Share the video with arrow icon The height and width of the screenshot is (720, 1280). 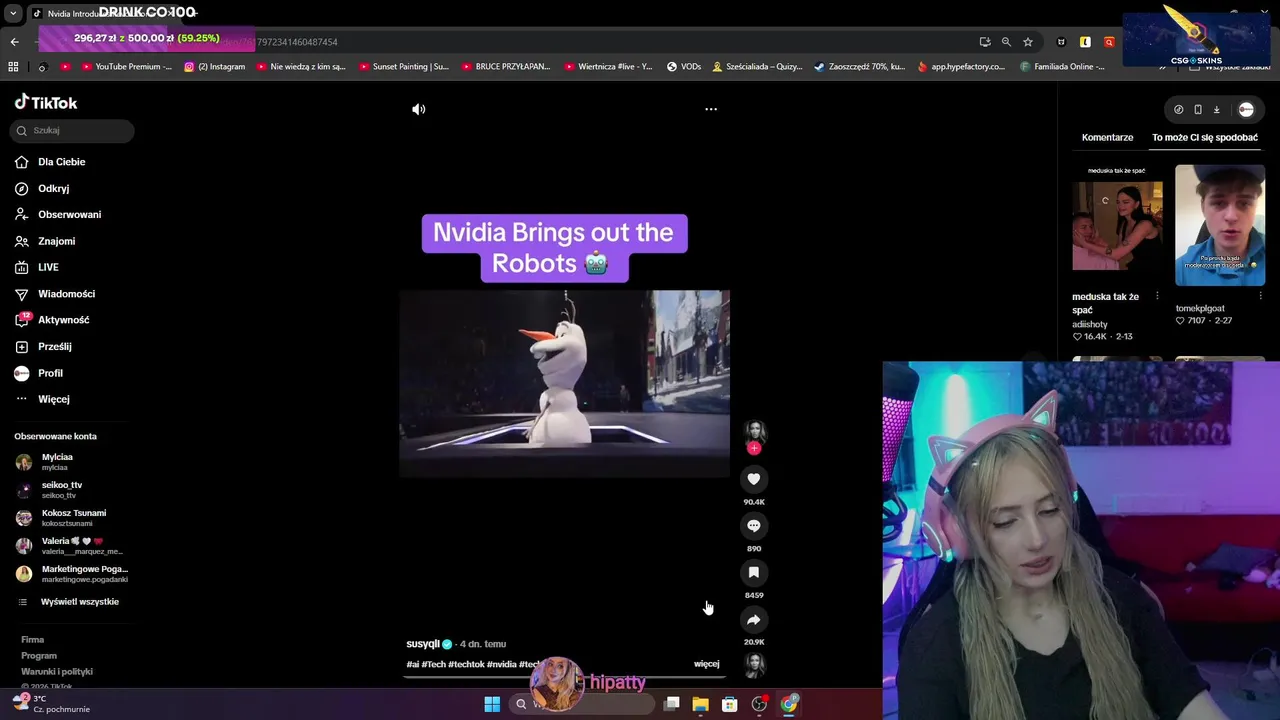[x=754, y=619]
